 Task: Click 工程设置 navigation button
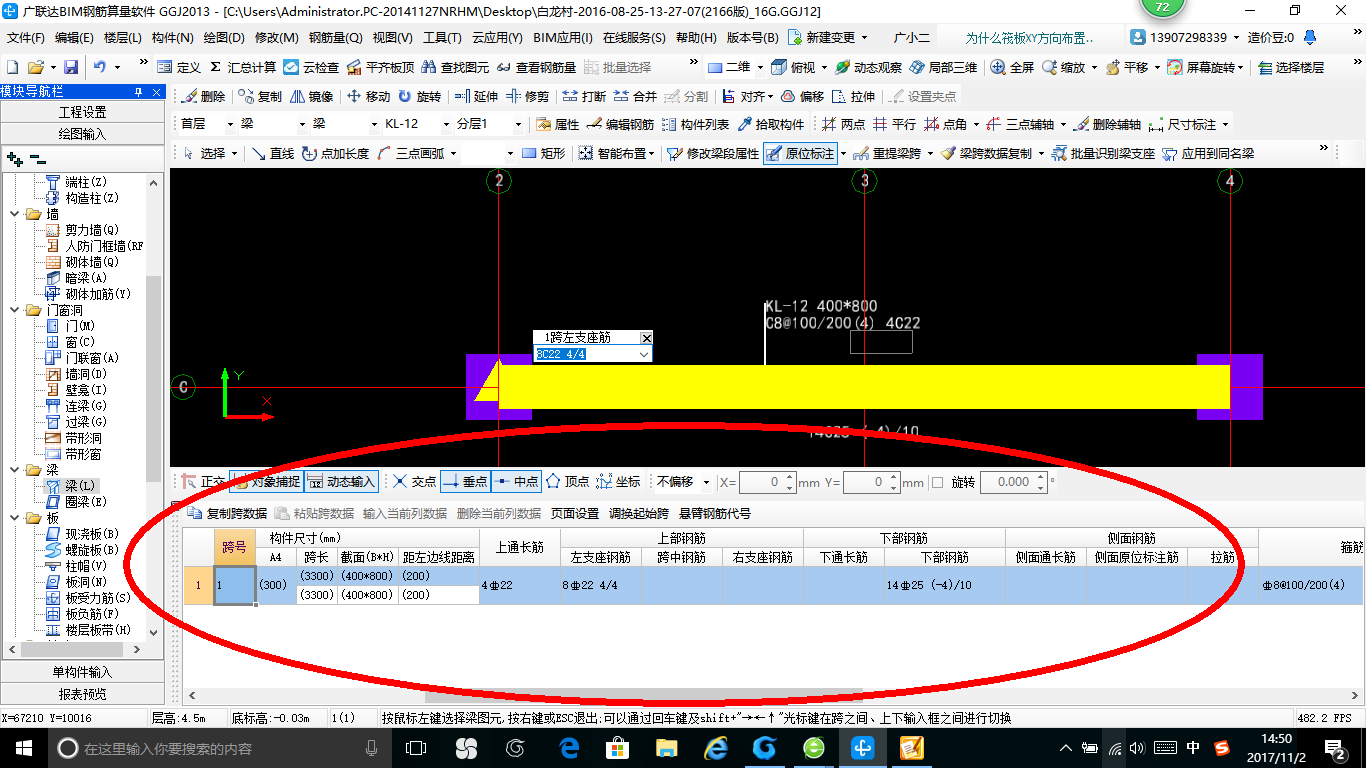pyautogui.click(x=82, y=112)
